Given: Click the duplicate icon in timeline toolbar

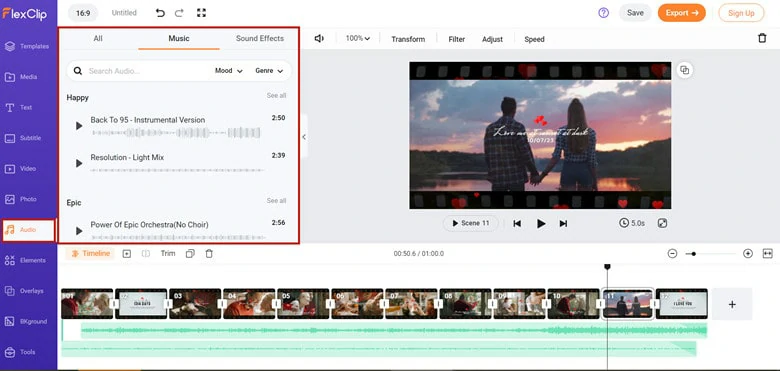Looking at the screenshot, I should coord(190,254).
